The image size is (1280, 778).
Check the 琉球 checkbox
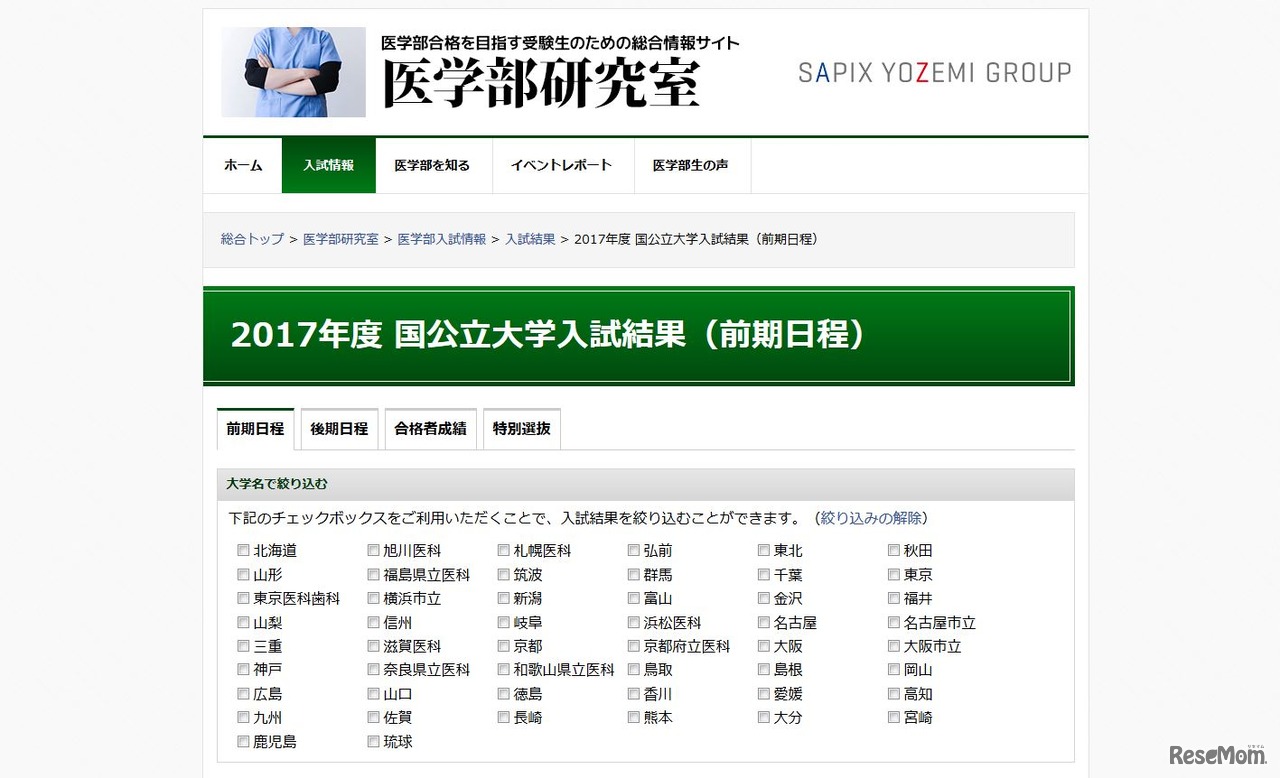[x=373, y=742]
